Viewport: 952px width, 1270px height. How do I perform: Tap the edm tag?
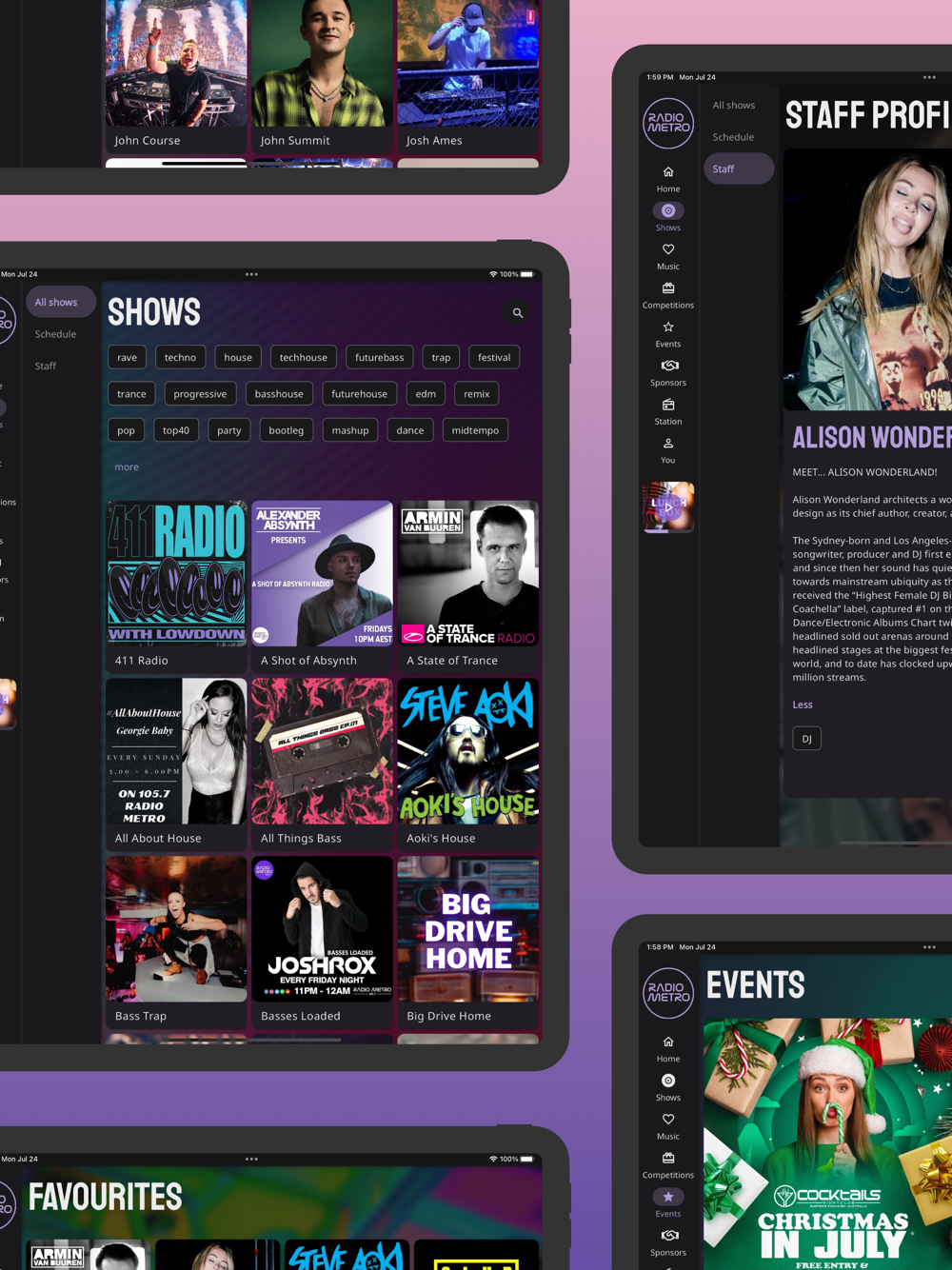426,394
